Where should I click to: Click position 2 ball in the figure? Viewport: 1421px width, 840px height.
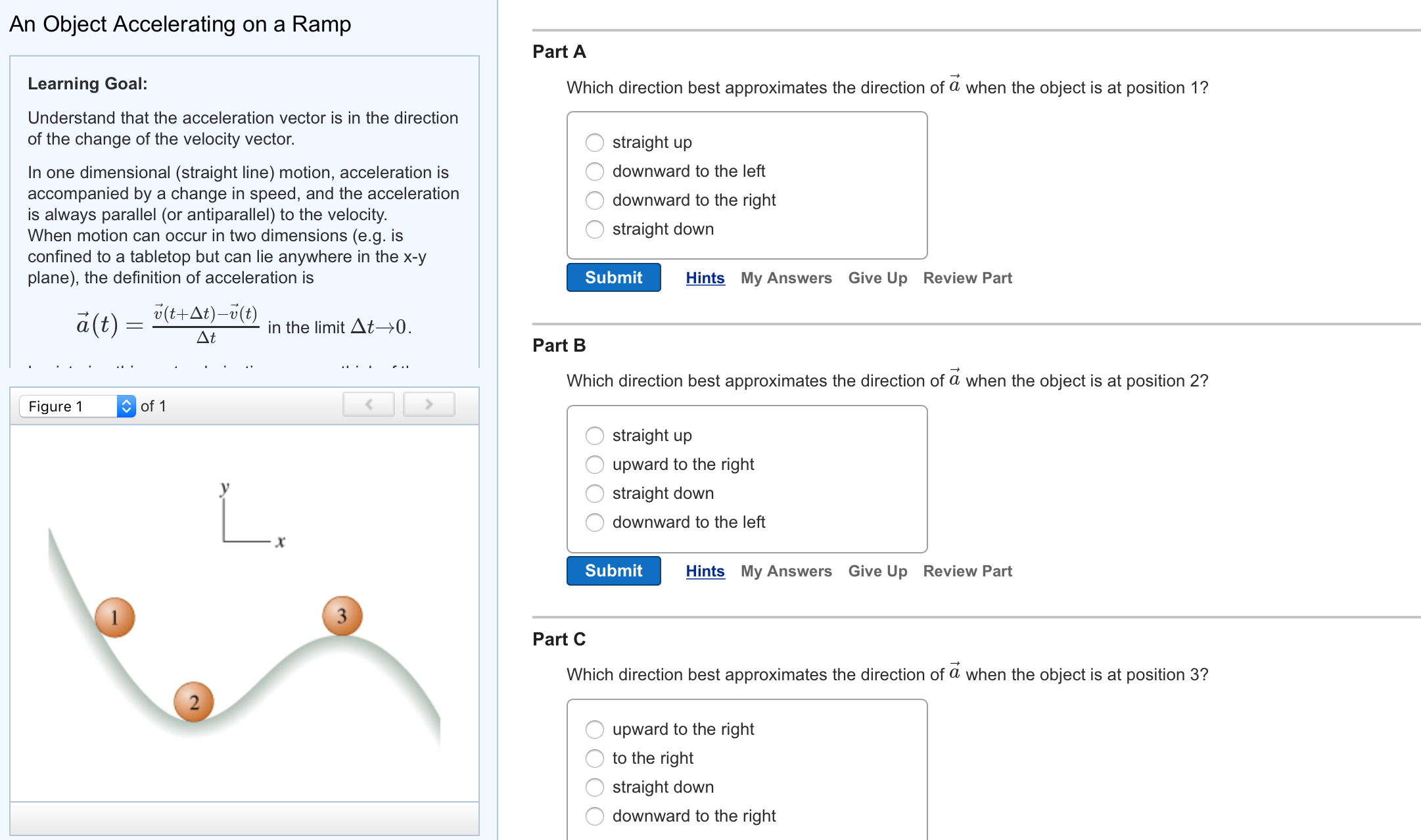[x=194, y=703]
